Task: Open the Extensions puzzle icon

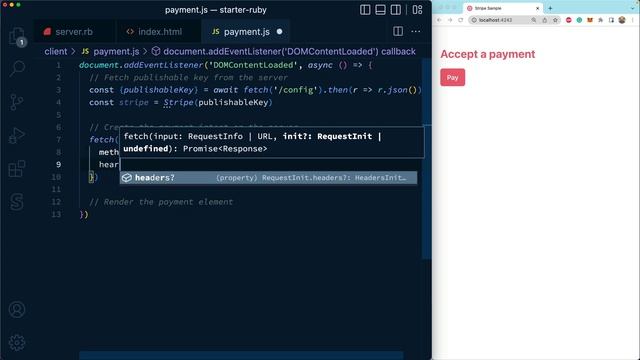Action: [x=600, y=20]
